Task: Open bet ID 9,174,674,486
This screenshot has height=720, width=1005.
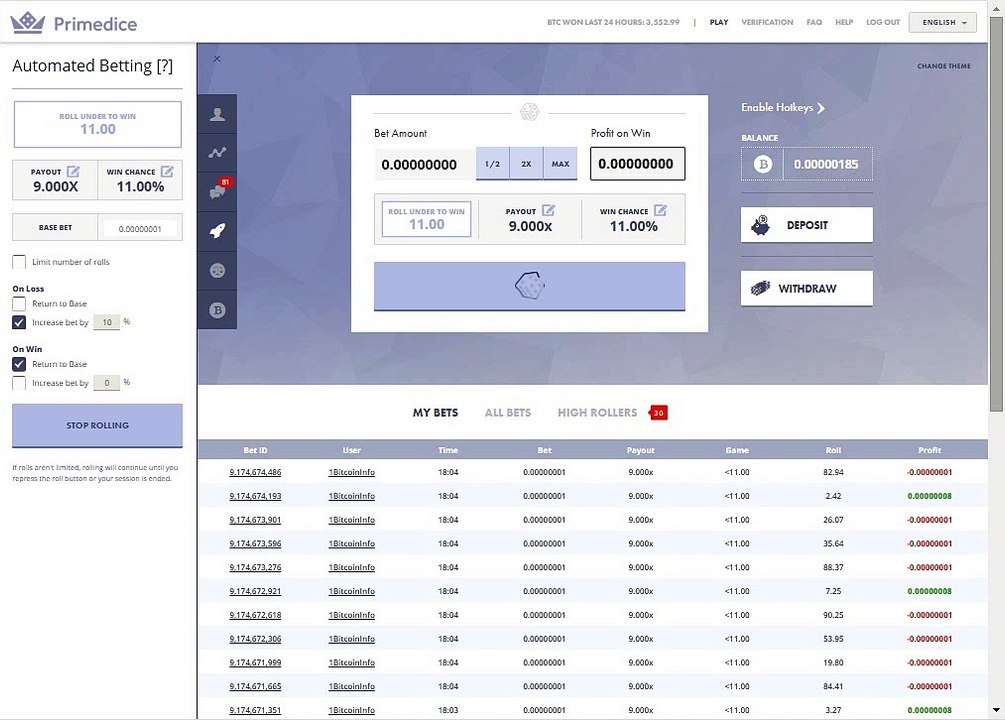Action: (255, 473)
